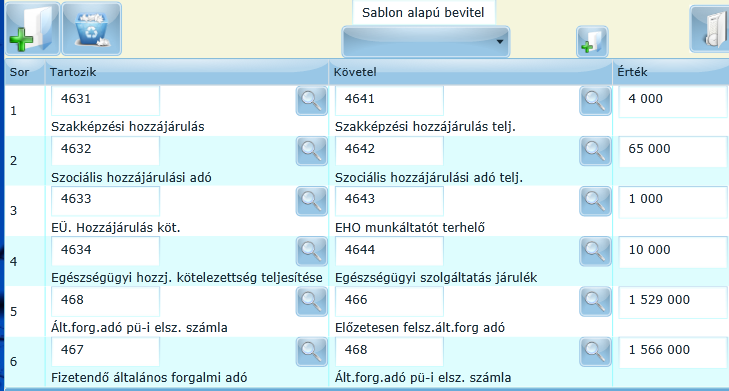This screenshot has height=391, width=729.
Task: Open account search for Követel 4641
Action: pyautogui.click(x=595, y=100)
